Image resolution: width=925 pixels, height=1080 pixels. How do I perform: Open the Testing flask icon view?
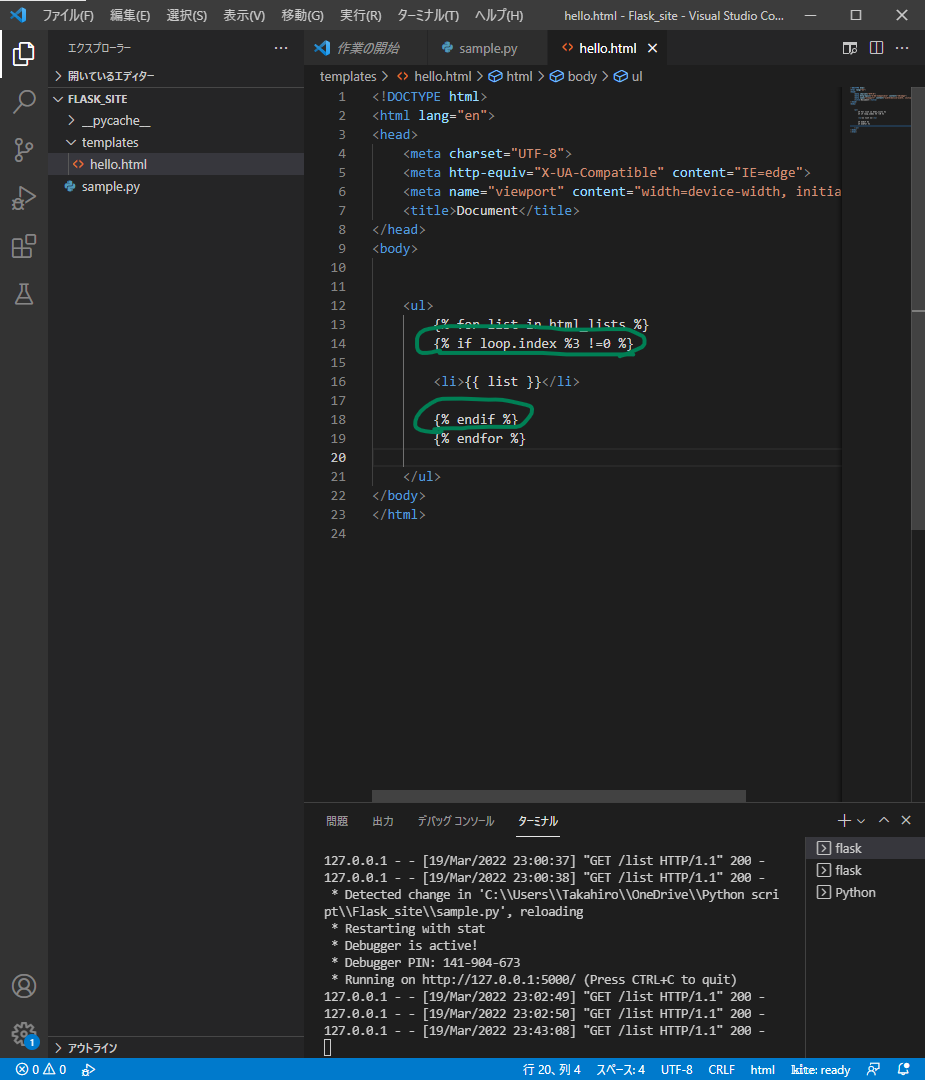point(24,294)
